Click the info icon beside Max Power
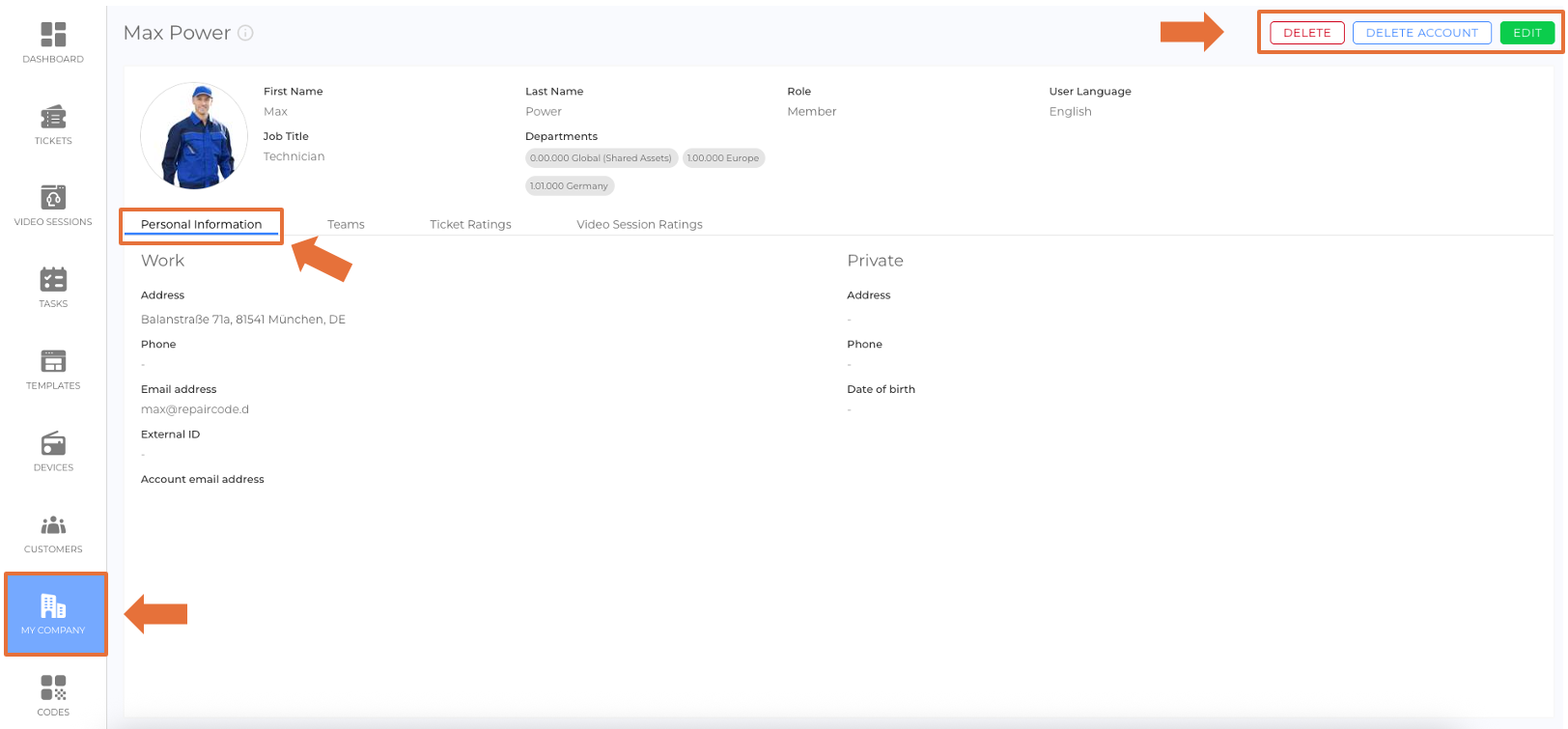 (x=246, y=33)
